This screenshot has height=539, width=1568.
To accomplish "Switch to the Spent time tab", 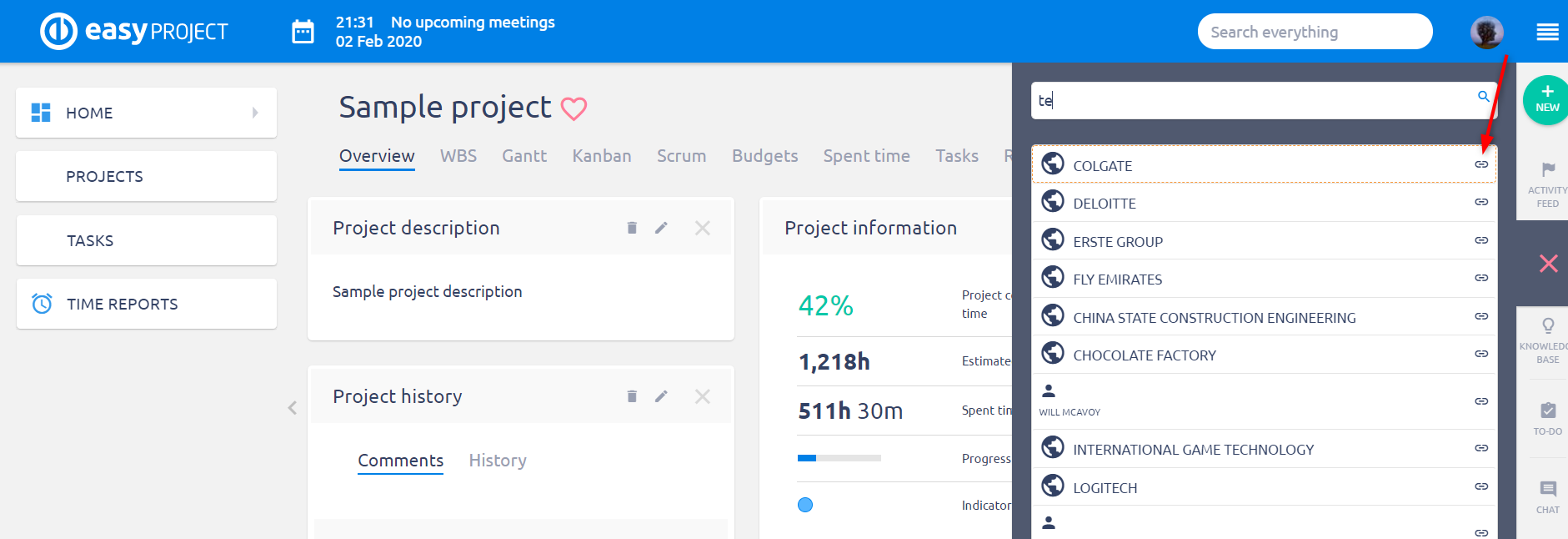I will pyautogui.click(x=867, y=156).
